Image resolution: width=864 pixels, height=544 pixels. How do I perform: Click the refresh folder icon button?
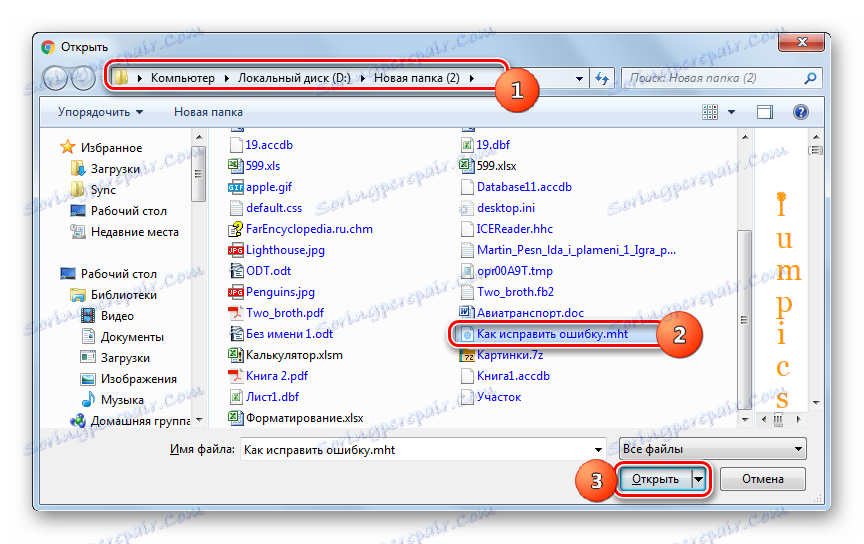pos(602,78)
